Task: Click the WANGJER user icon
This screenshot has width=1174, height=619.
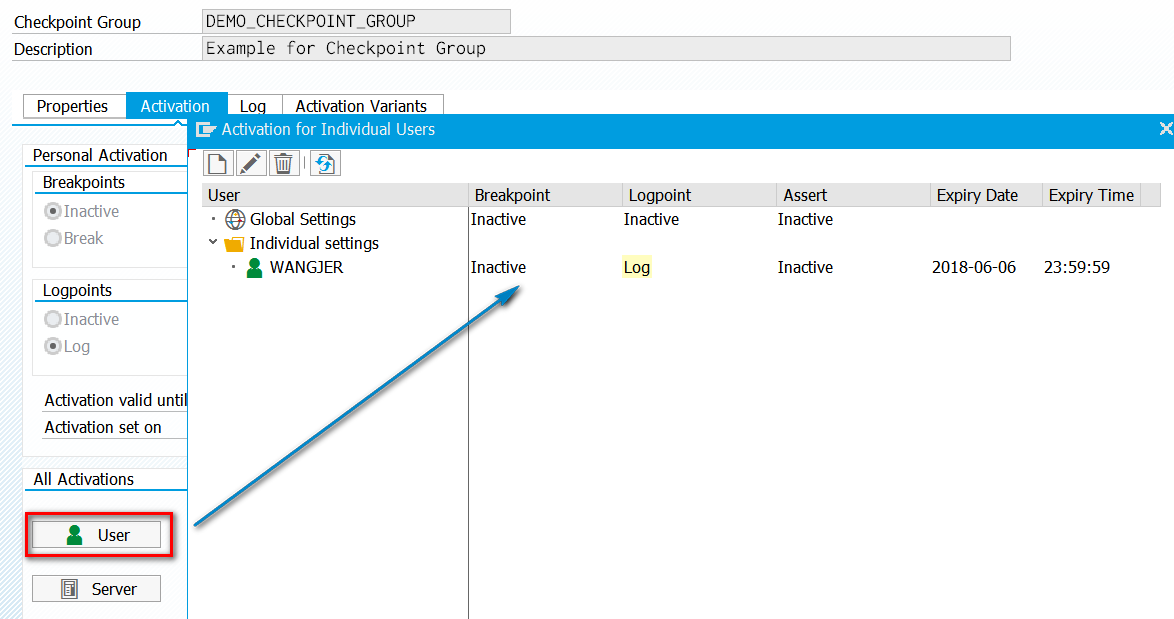Action: pos(255,268)
